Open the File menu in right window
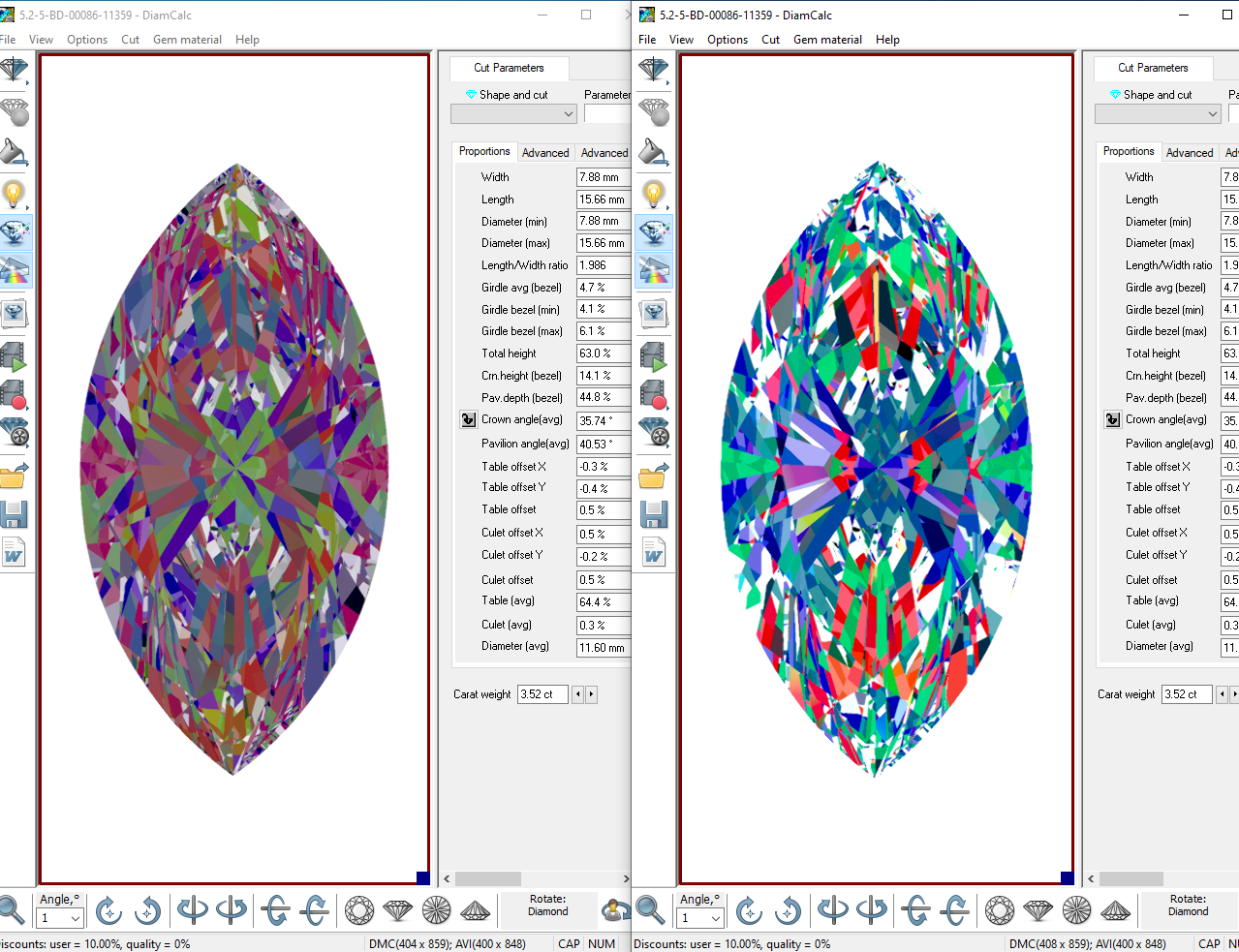Screen dimensions: 1239x952 647,40
